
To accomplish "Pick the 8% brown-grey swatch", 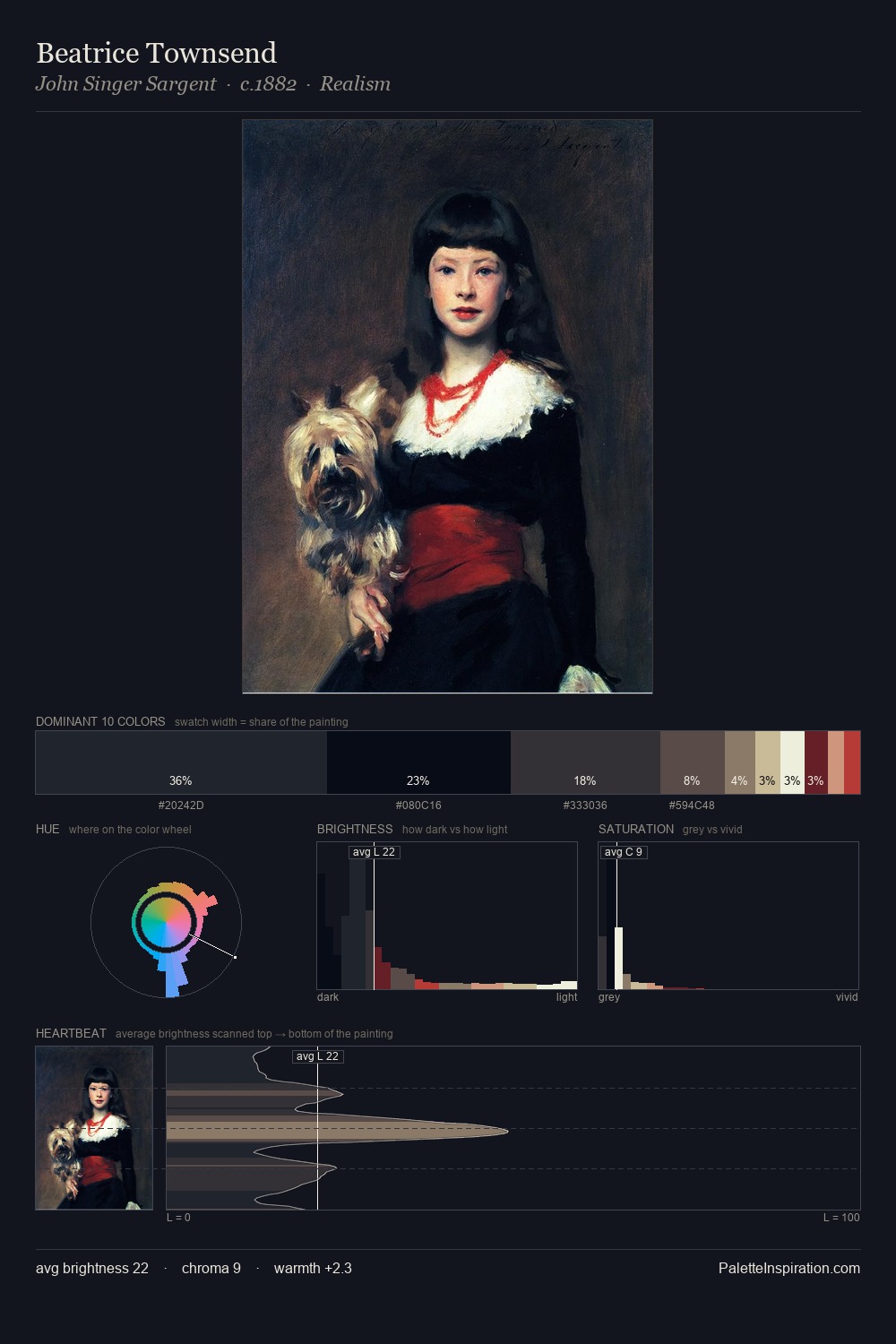I will tap(693, 762).
